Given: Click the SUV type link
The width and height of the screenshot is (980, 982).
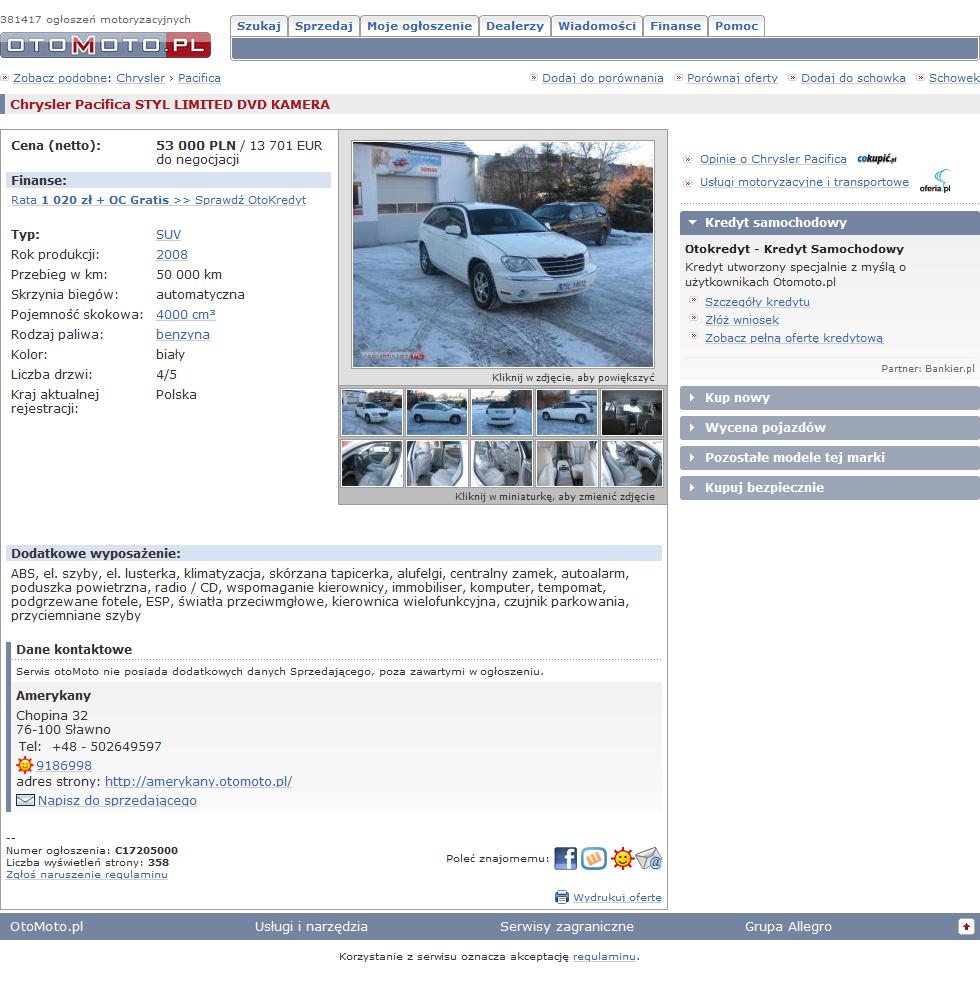Looking at the screenshot, I should (168, 234).
